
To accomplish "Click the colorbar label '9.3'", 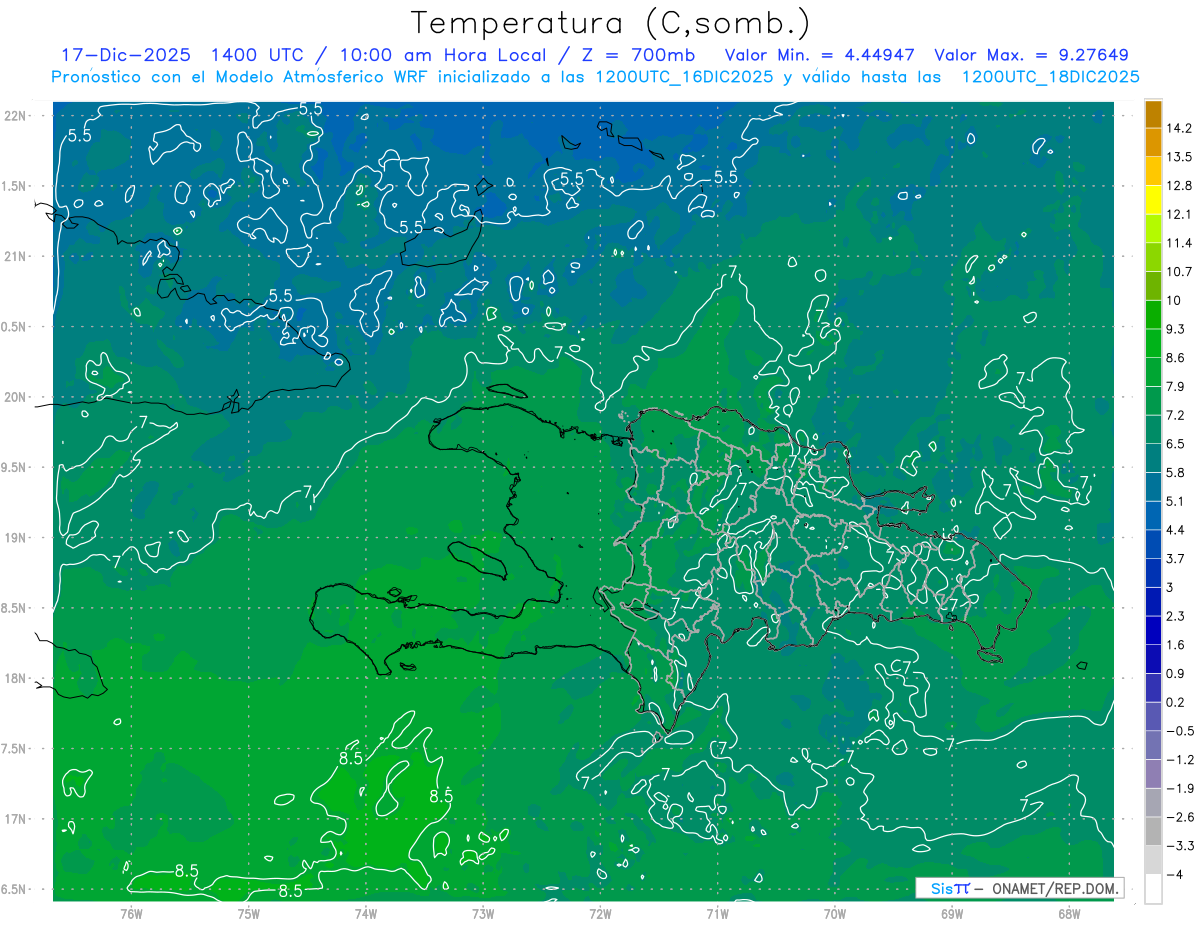I will (x=1177, y=329).
